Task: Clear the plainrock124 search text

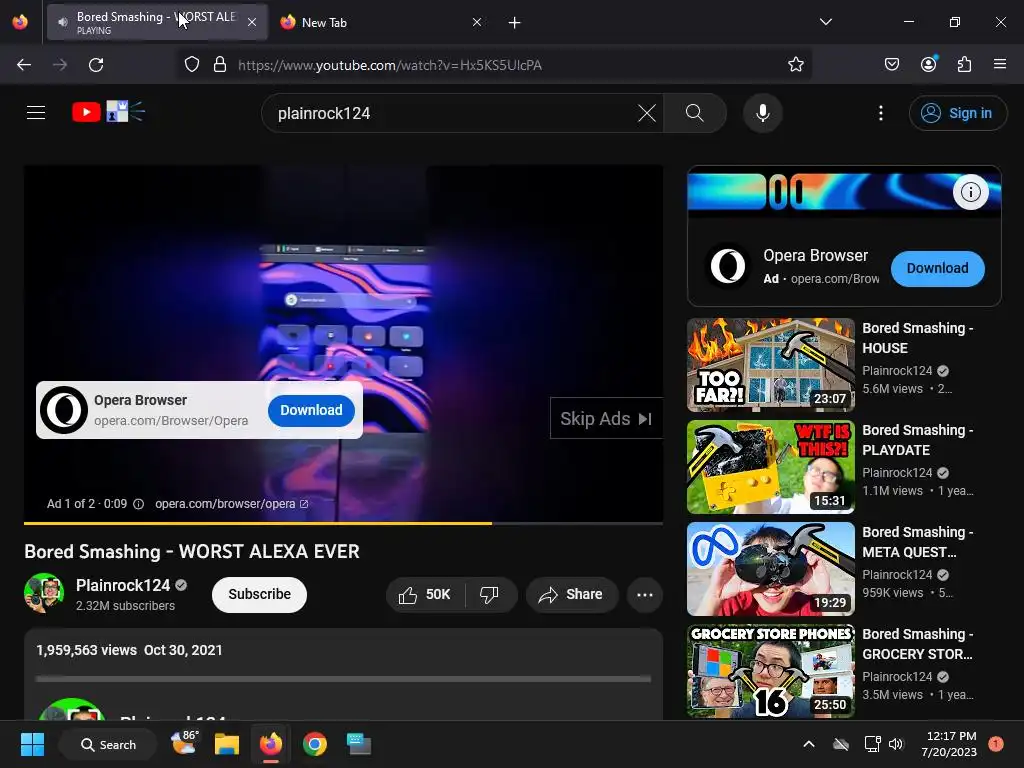Action: click(x=647, y=113)
